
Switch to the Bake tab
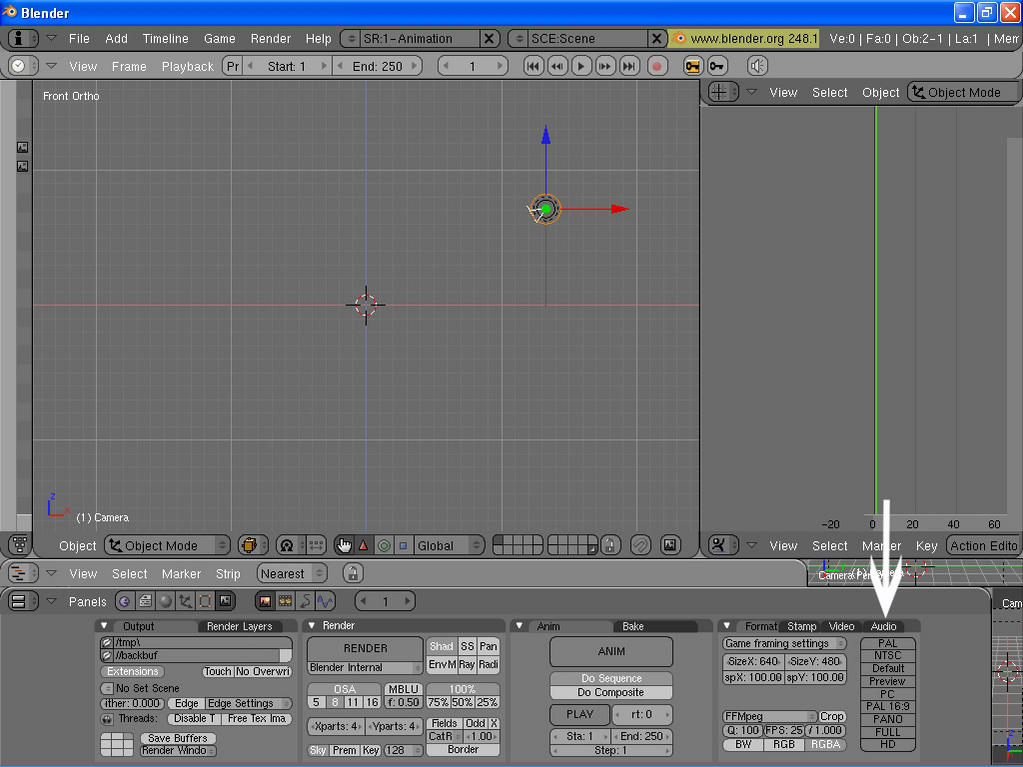coord(633,626)
